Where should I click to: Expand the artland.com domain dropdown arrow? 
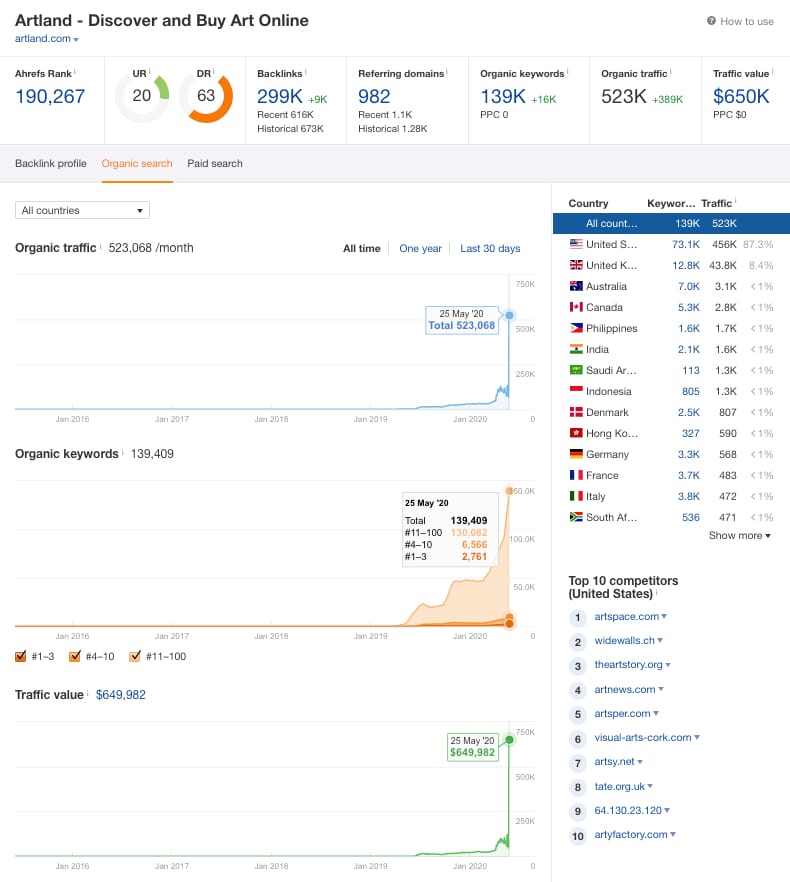76,39
